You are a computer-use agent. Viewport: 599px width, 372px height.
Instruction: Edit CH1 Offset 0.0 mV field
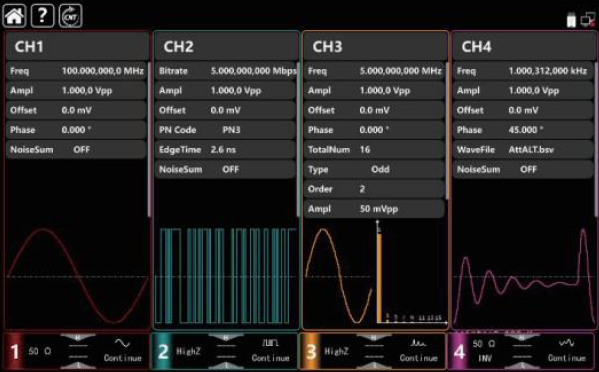click(76, 110)
